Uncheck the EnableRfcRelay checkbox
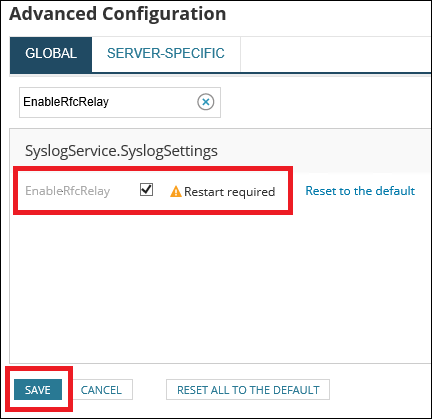 [x=146, y=190]
